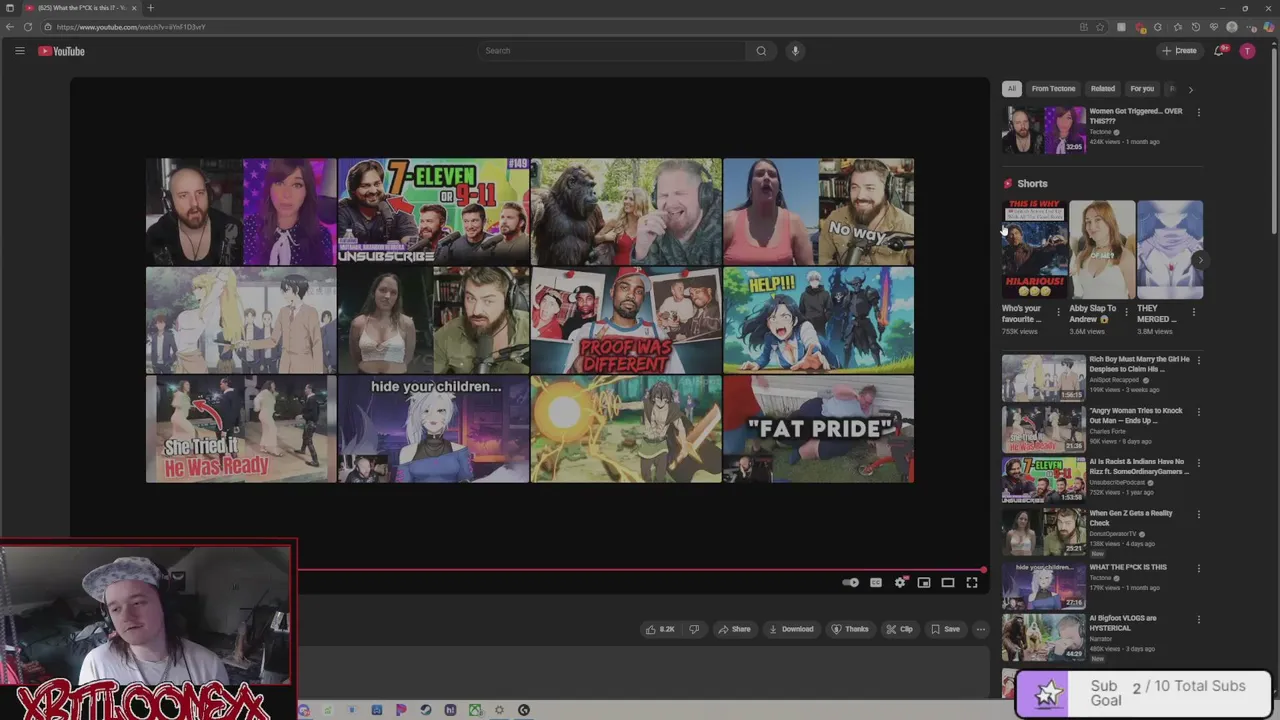Click the hide your children end screen thumbnail
The image size is (1280, 720).
(433, 428)
